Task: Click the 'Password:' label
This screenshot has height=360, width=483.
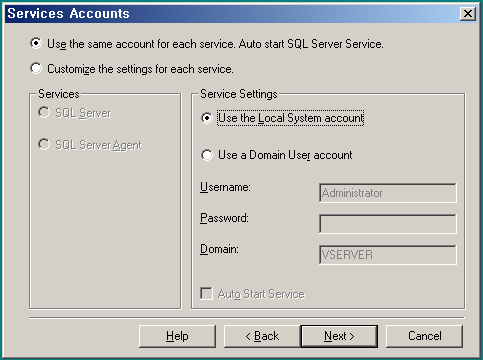Action: pos(224,218)
